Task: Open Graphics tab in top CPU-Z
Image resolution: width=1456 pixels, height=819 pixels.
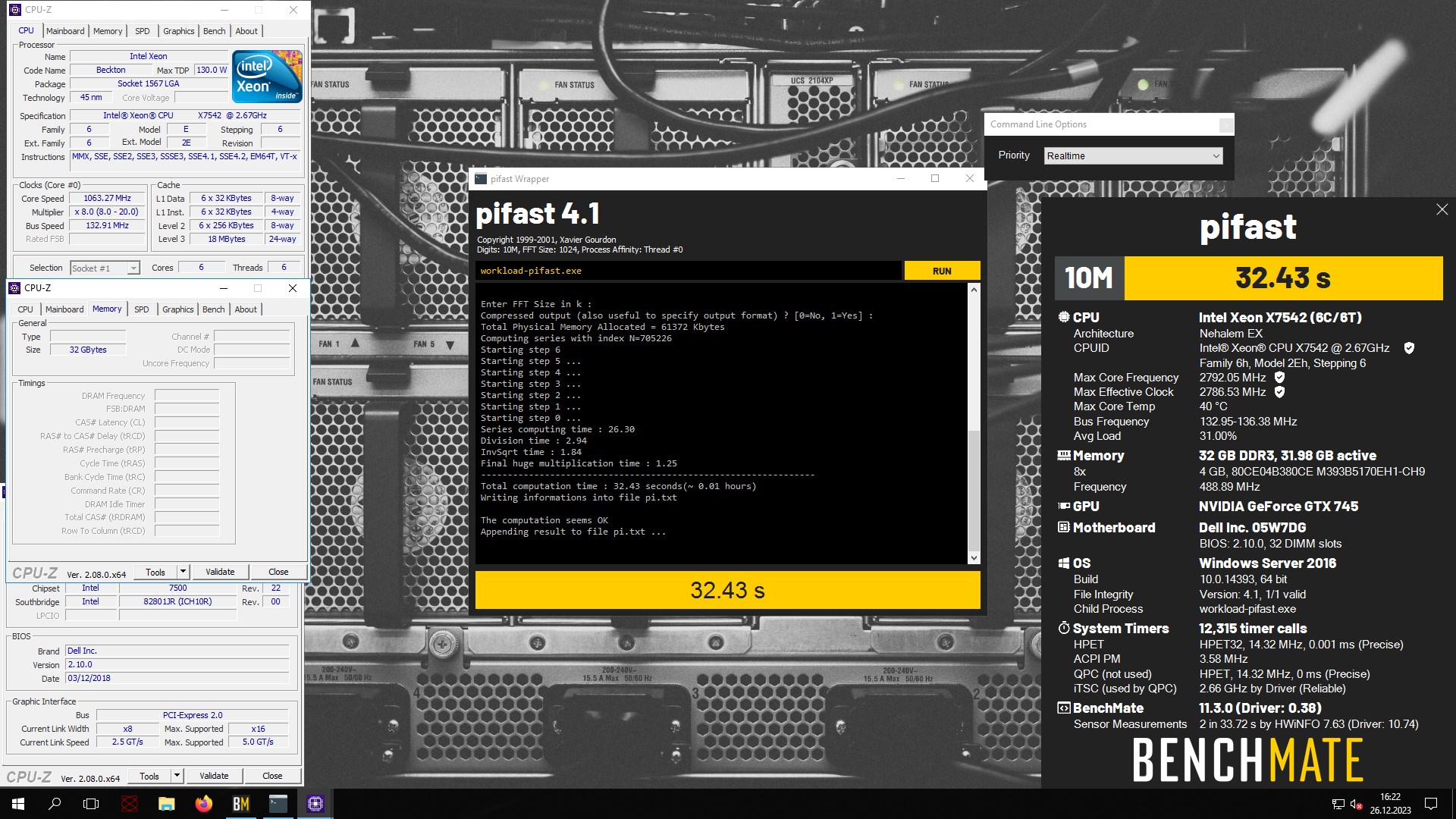Action: (x=179, y=31)
